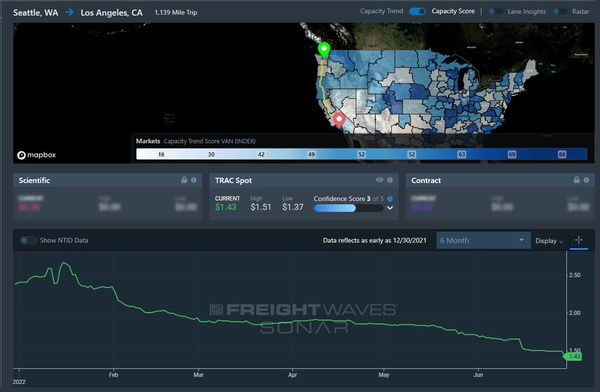Click the TRAC Spot panel title

[233, 180]
